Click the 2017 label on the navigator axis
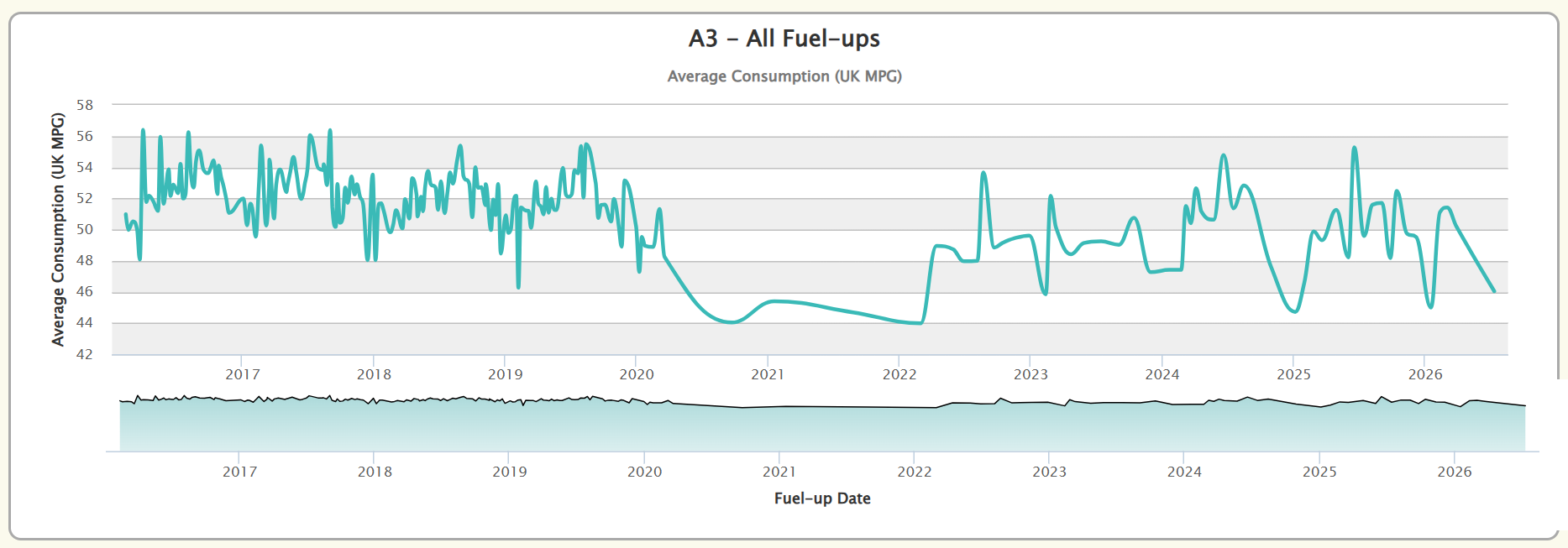 click(x=239, y=472)
